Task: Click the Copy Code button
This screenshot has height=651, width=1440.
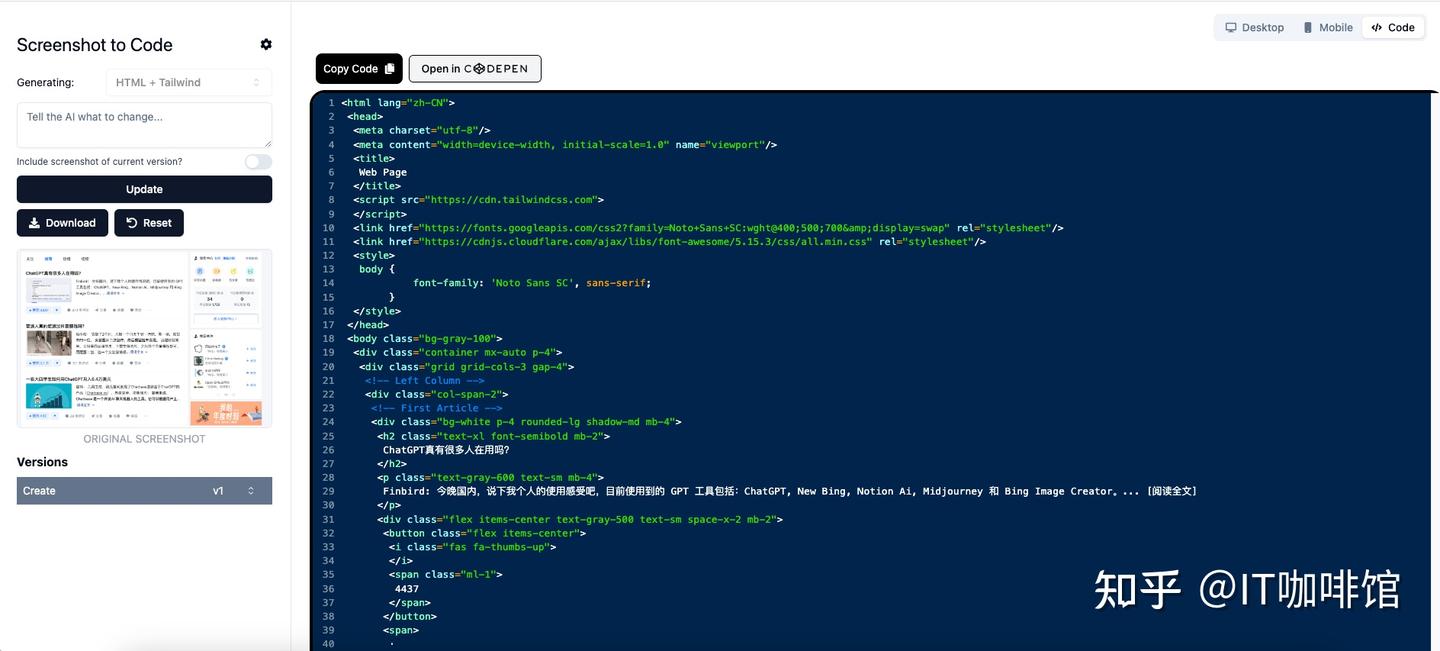Action: click(x=358, y=68)
